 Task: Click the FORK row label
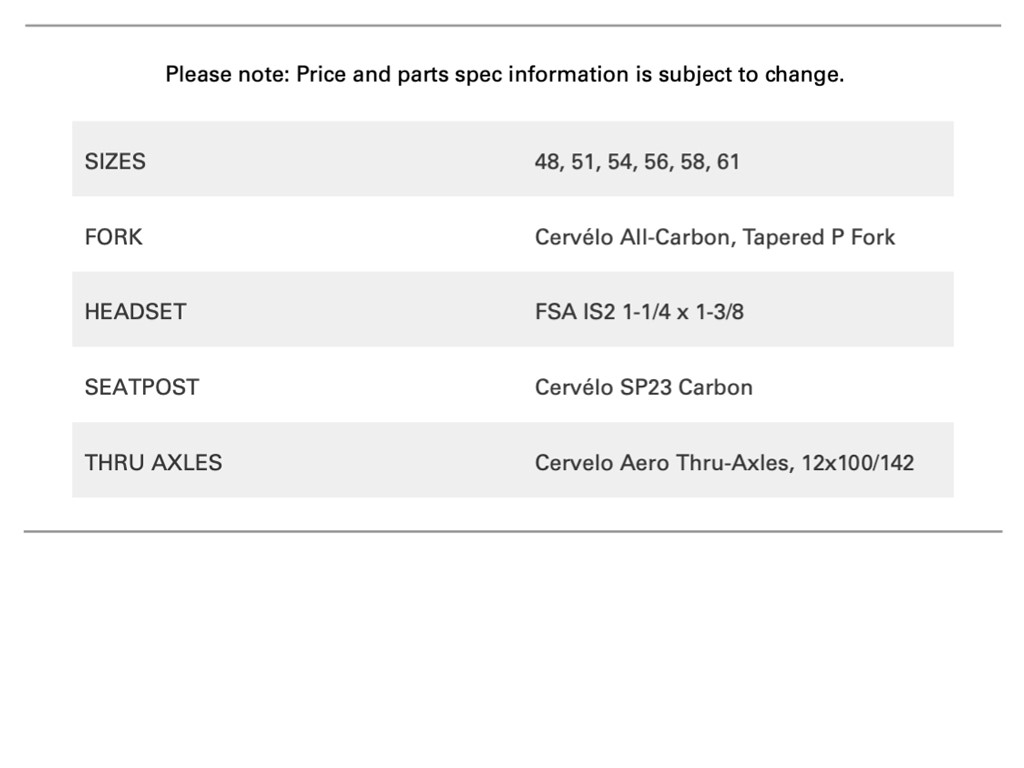click(x=113, y=237)
